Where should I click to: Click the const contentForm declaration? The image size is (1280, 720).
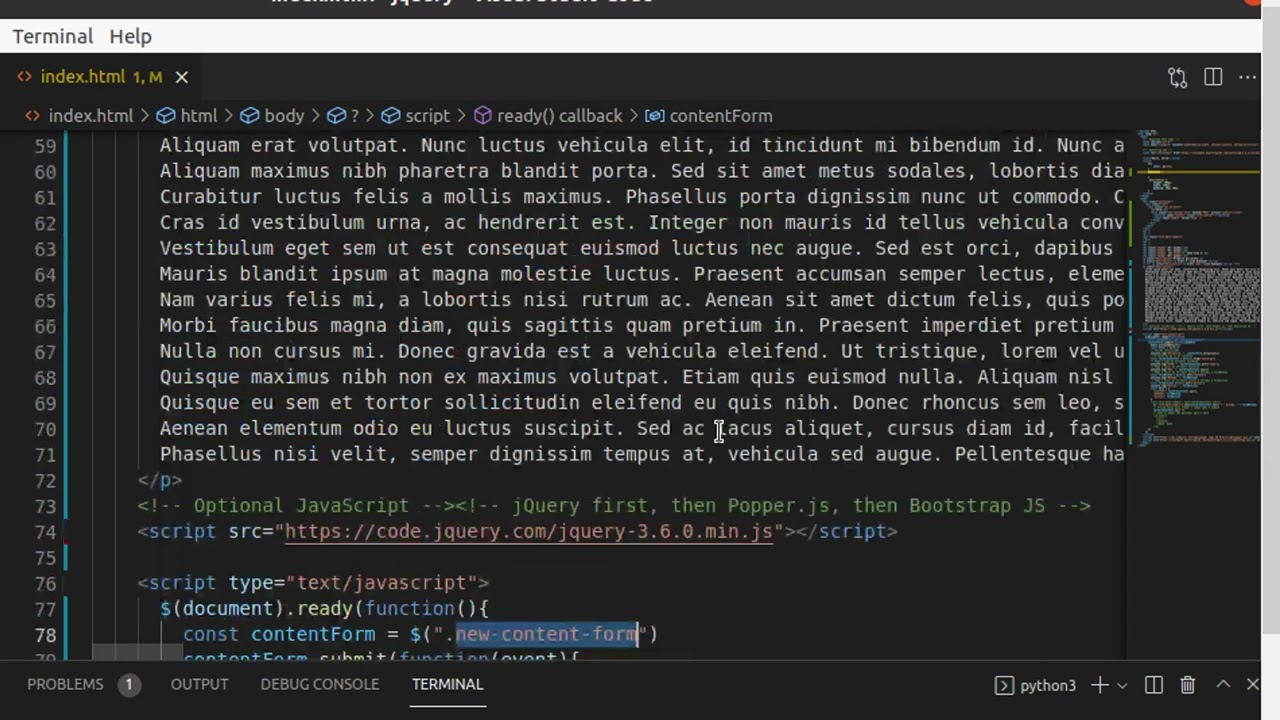(279, 634)
